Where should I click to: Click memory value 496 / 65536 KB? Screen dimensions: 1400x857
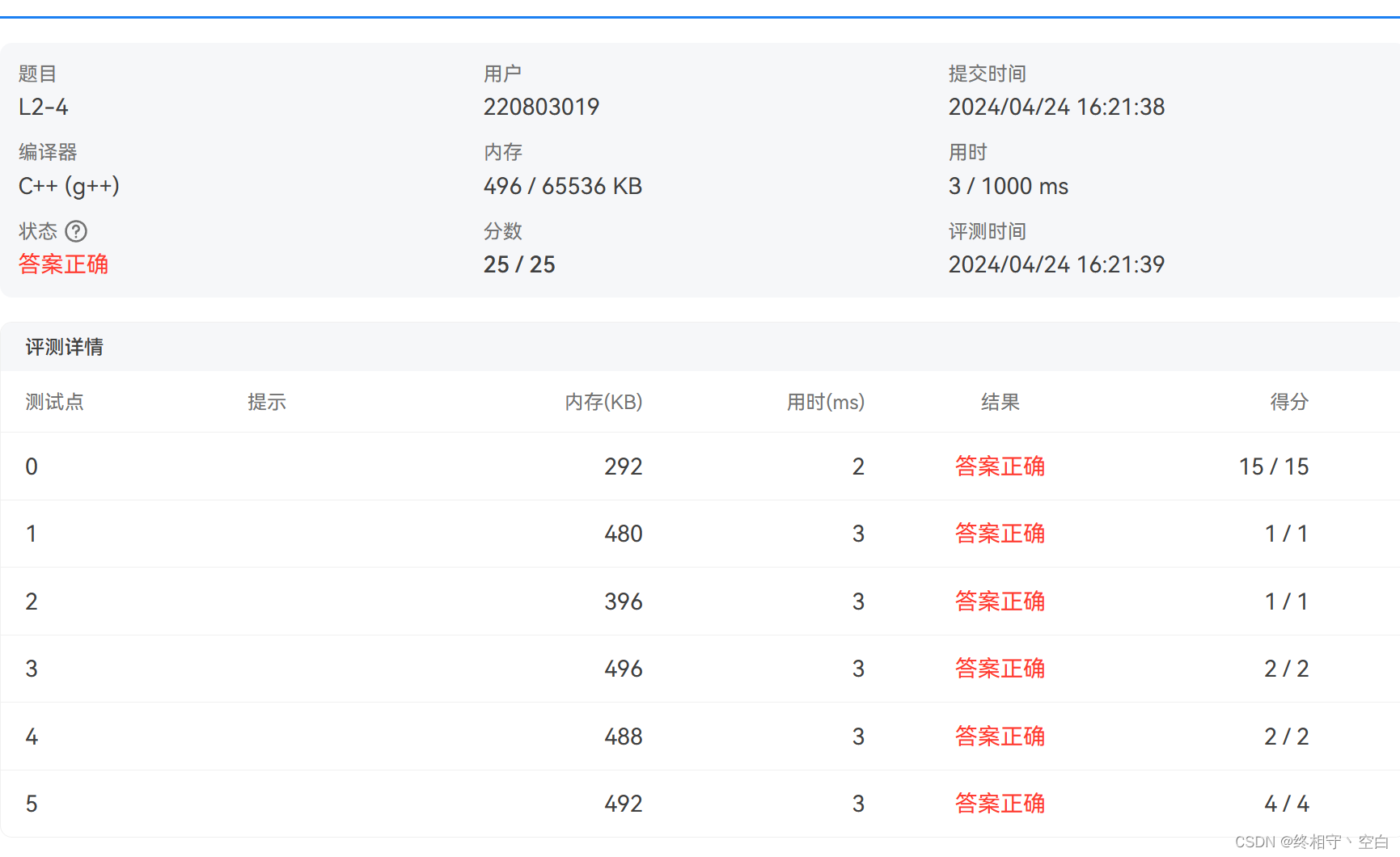pyautogui.click(x=562, y=186)
